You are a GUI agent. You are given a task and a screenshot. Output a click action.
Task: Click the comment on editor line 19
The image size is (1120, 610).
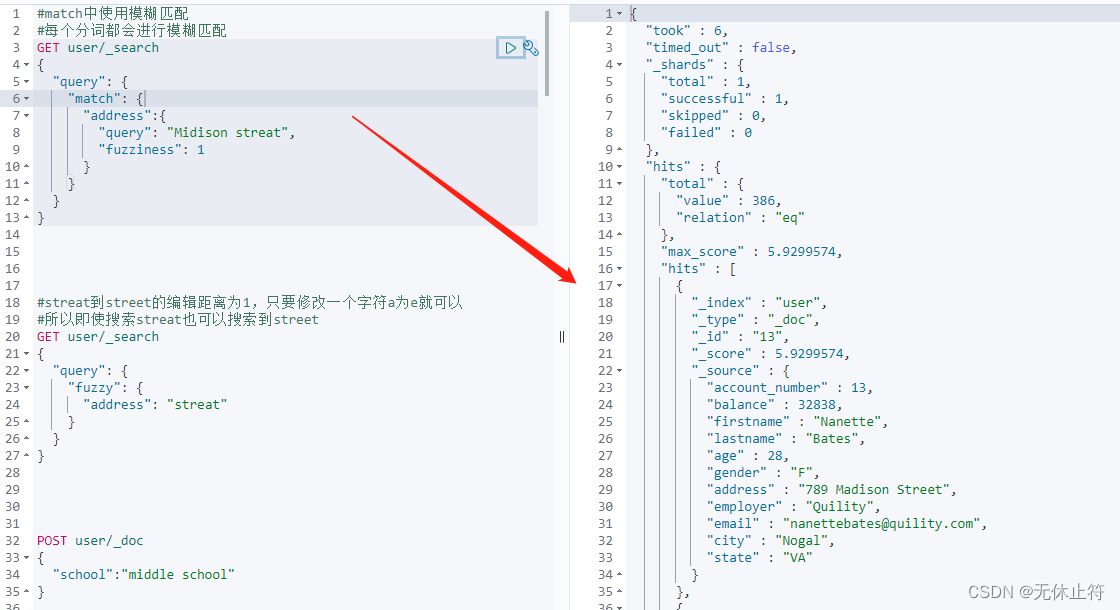[x=178, y=319]
